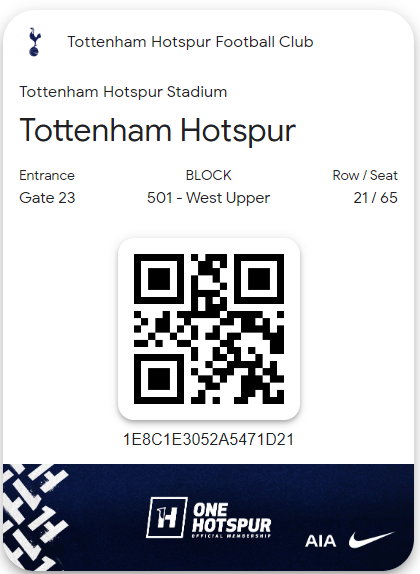This screenshot has width=420, height=574.
Task: Click the 501 - West Upper block text
Action: pyautogui.click(x=208, y=198)
